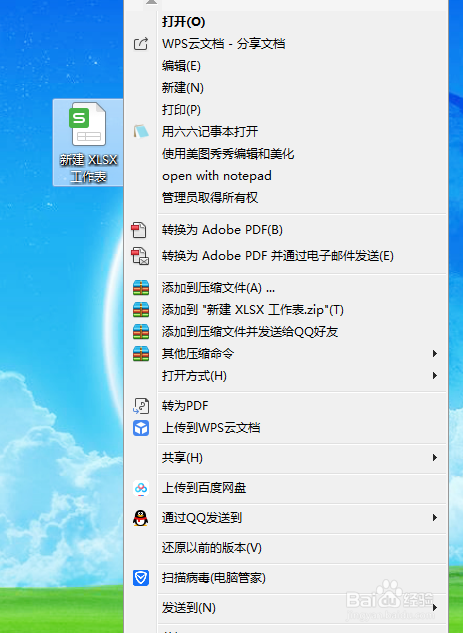Screen dimensions: 463x633
Task: Click archive icon beside 其他压缩命令
Action: point(141,354)
